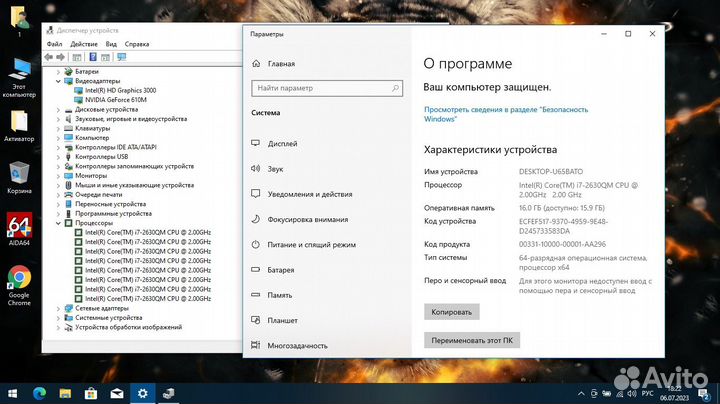Click the search magnifier in Найти параметр box
Screen dimensions: 720x404
pos(395,88)
